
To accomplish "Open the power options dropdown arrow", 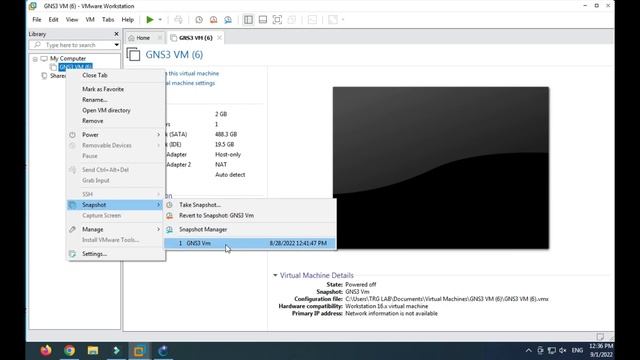I will coord(160,20).
